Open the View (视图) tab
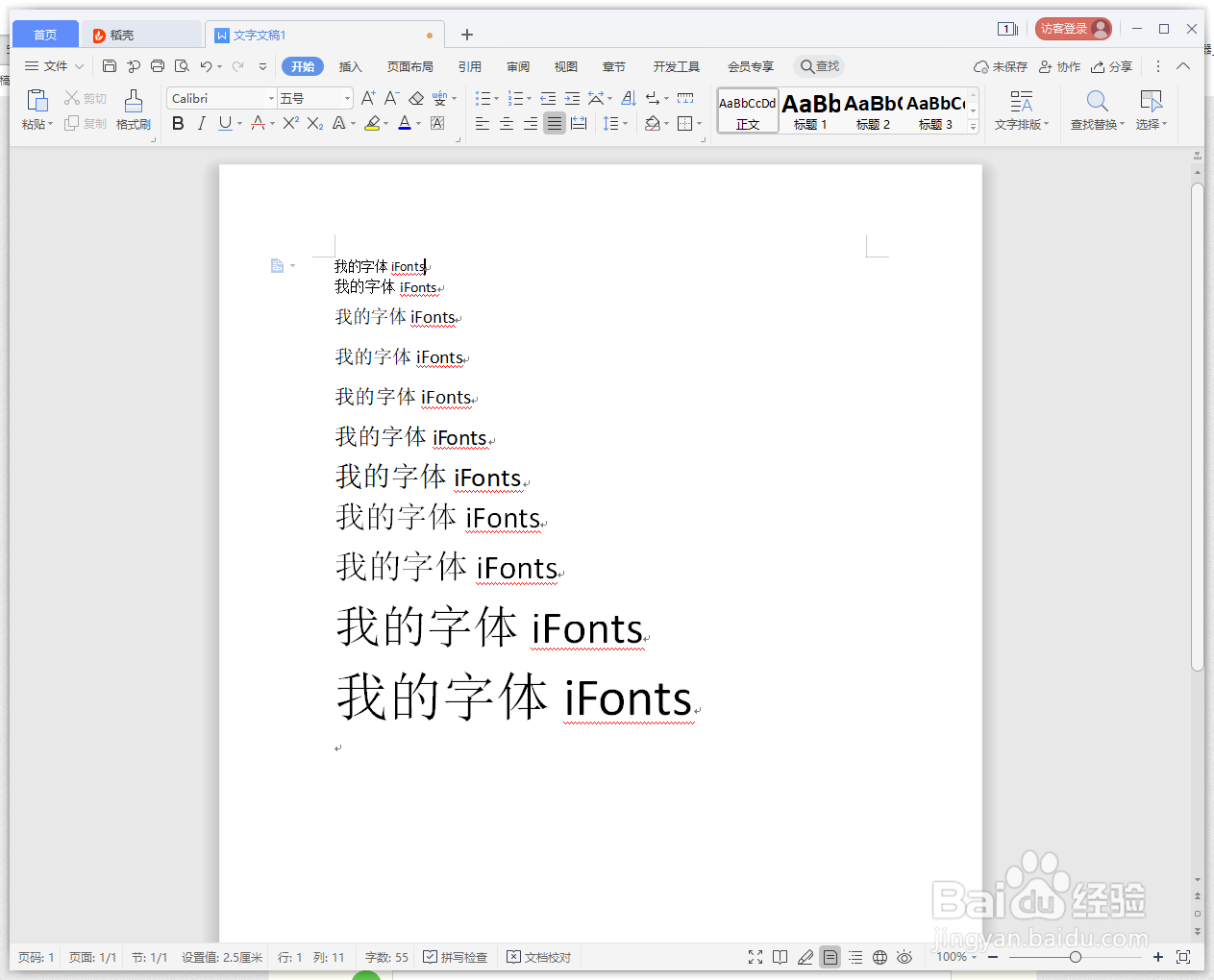Image resolution: width=1214 pixels, height=980 pixels. 566,66
